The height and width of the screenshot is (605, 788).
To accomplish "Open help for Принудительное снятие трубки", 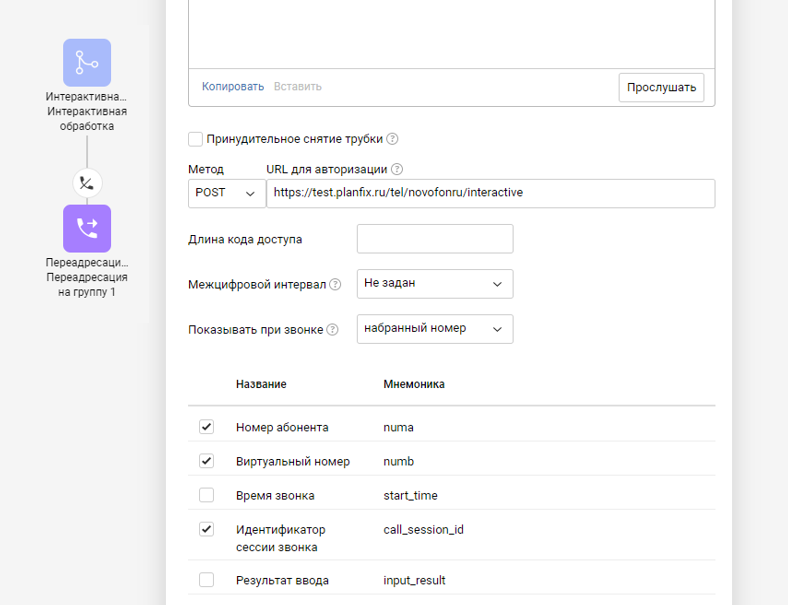I will point(392,139).
